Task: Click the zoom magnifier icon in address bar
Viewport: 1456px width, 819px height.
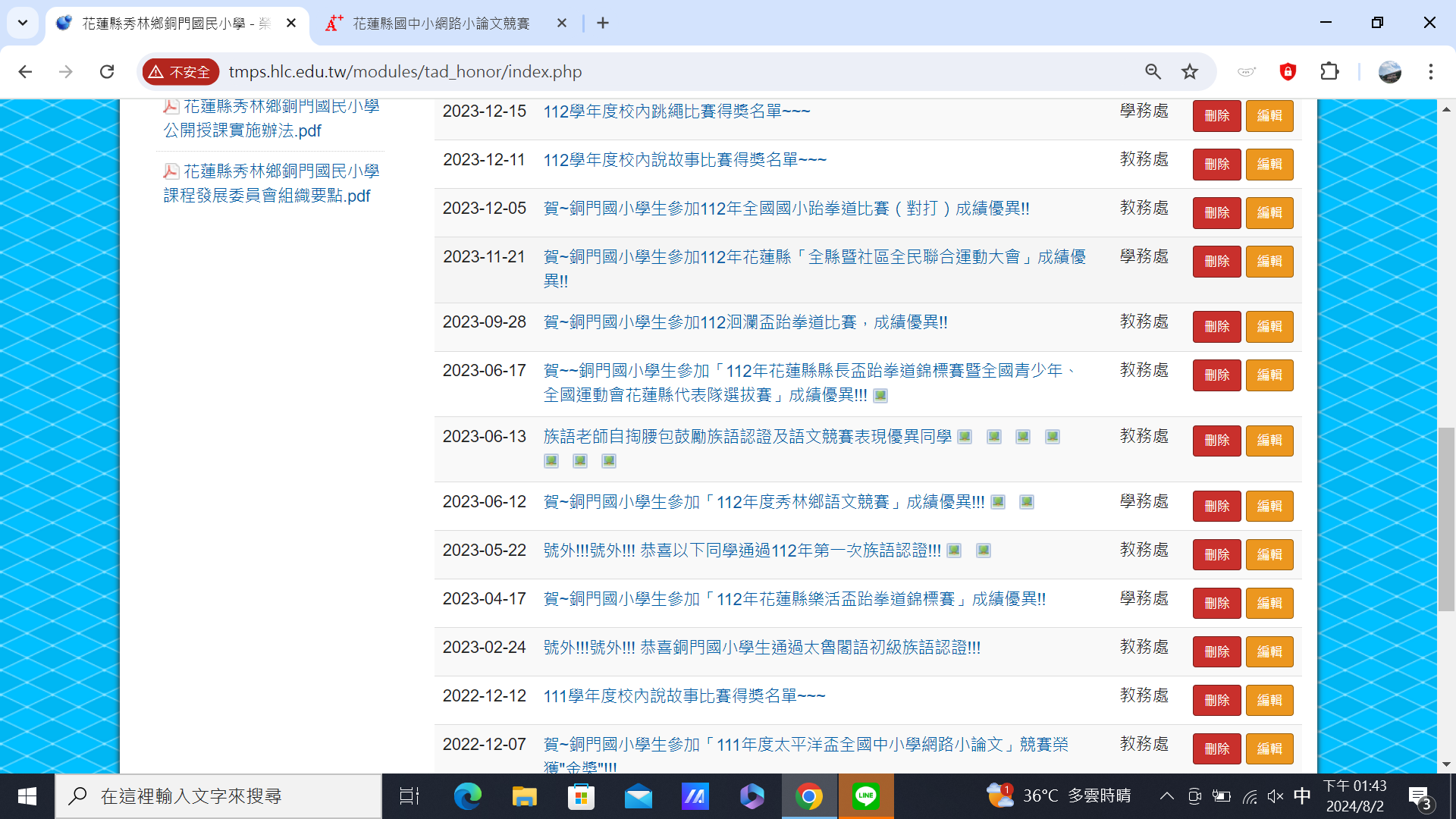Action: coord(1153,71)
